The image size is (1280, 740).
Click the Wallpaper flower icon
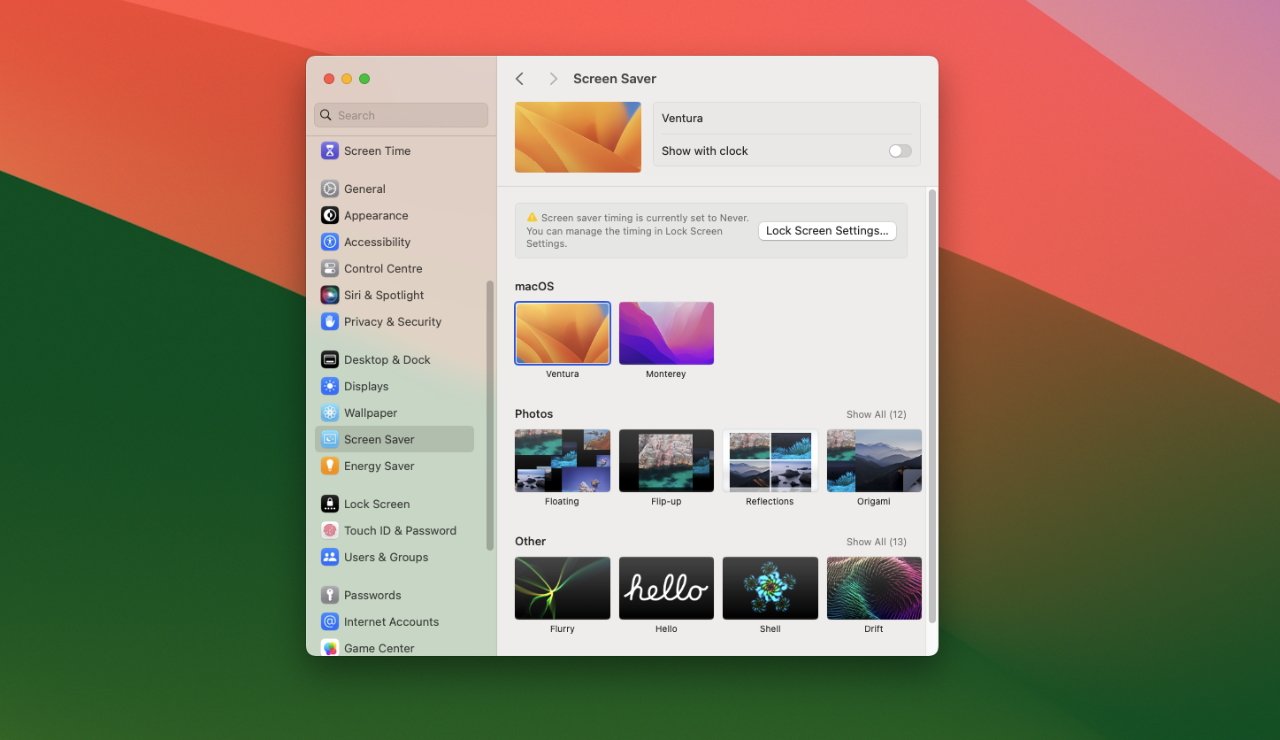[x=330, y=413]
